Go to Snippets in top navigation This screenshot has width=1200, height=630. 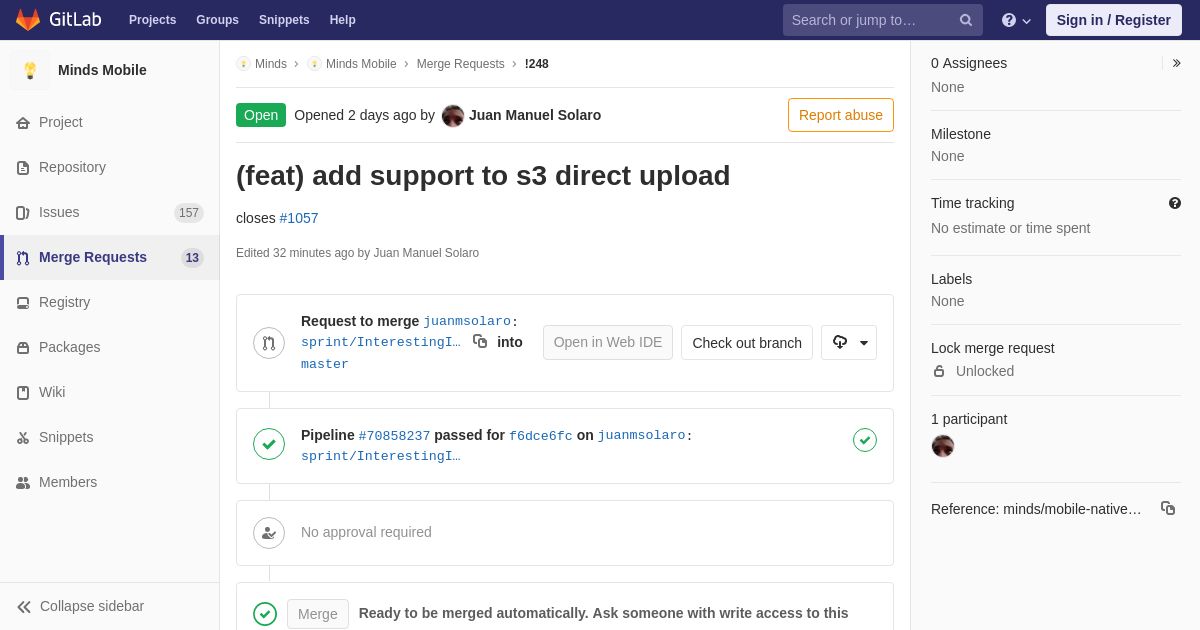[284, 20]
